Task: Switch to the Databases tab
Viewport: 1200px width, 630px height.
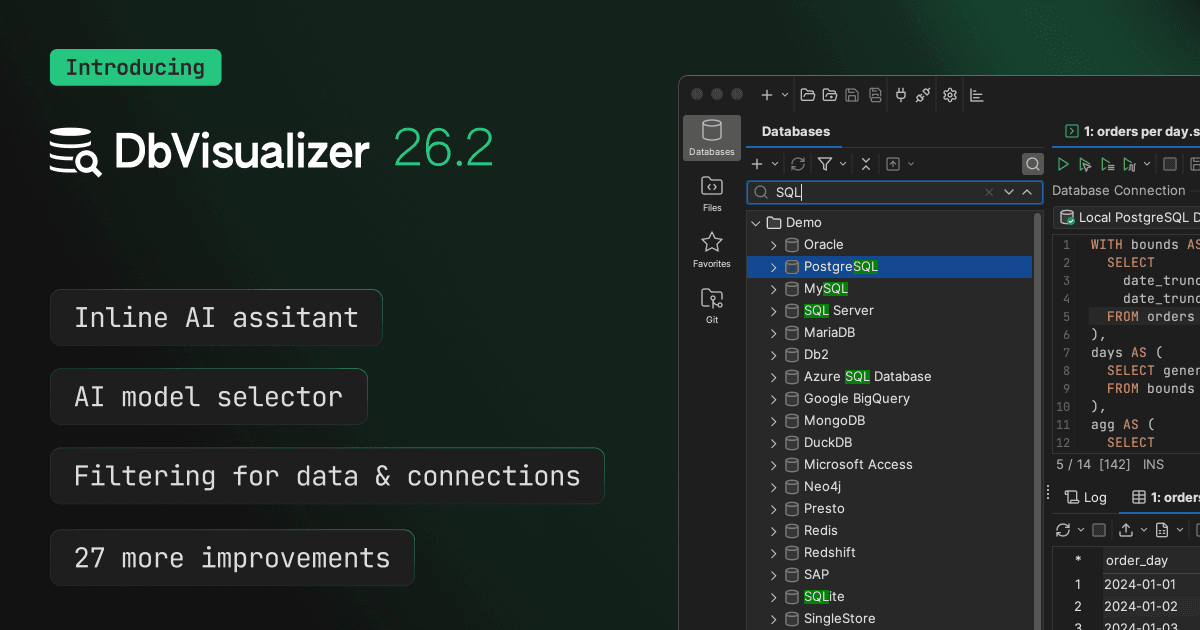Action: [796, 131]
